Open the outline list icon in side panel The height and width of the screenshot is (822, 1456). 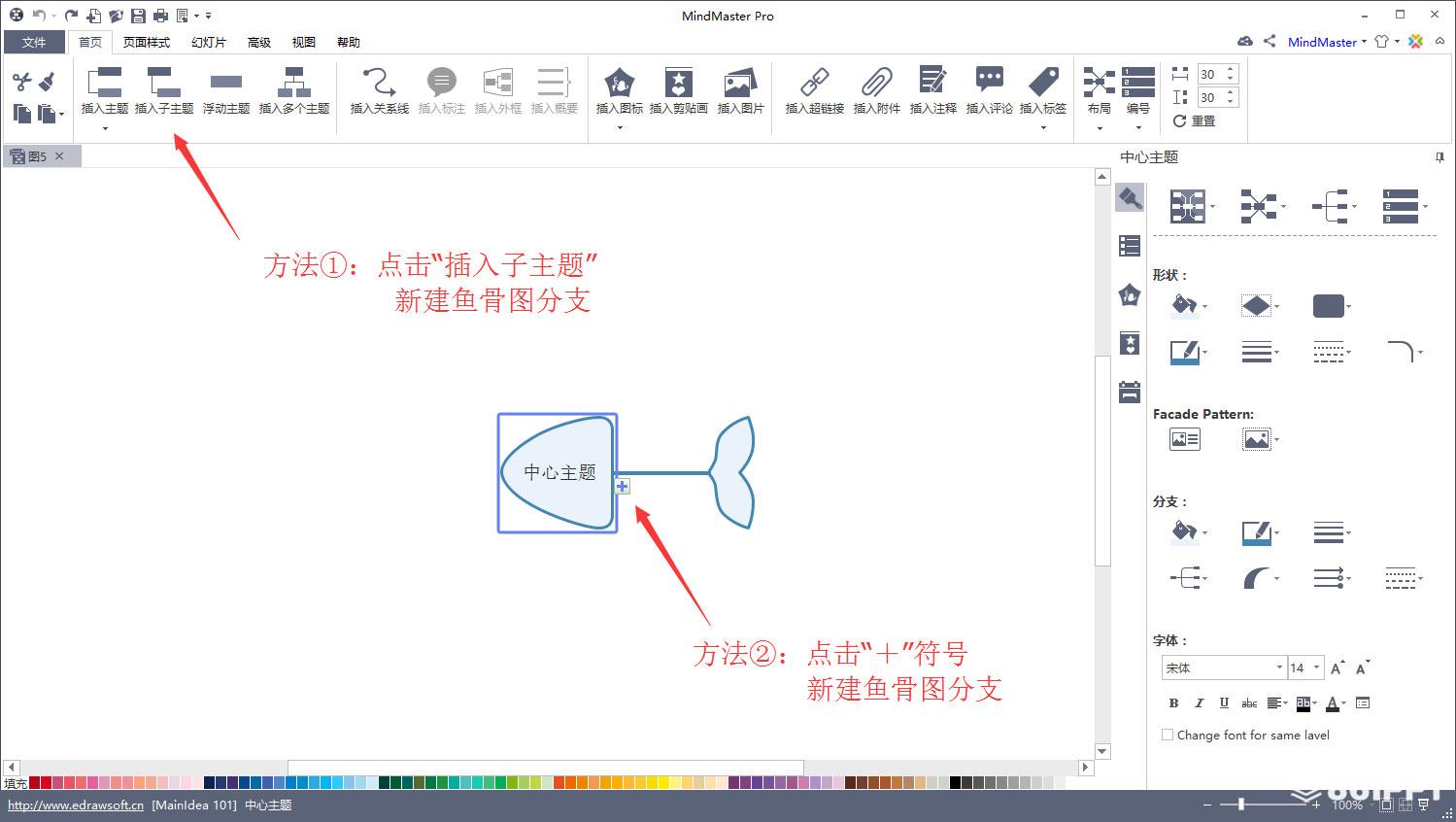point(1129,246)
